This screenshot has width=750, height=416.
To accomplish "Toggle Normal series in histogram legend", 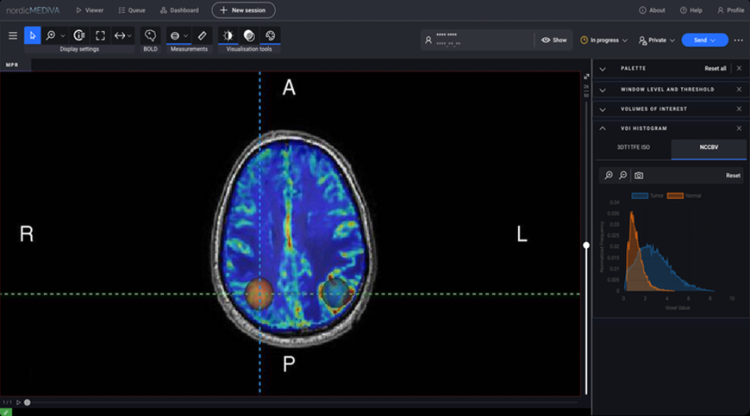I will [x=685, y=195].
